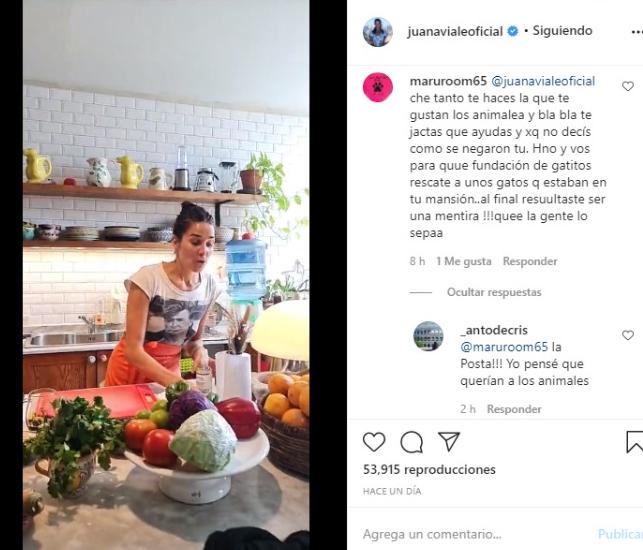Toggle like on maruroom65 comment

point(628,86)
